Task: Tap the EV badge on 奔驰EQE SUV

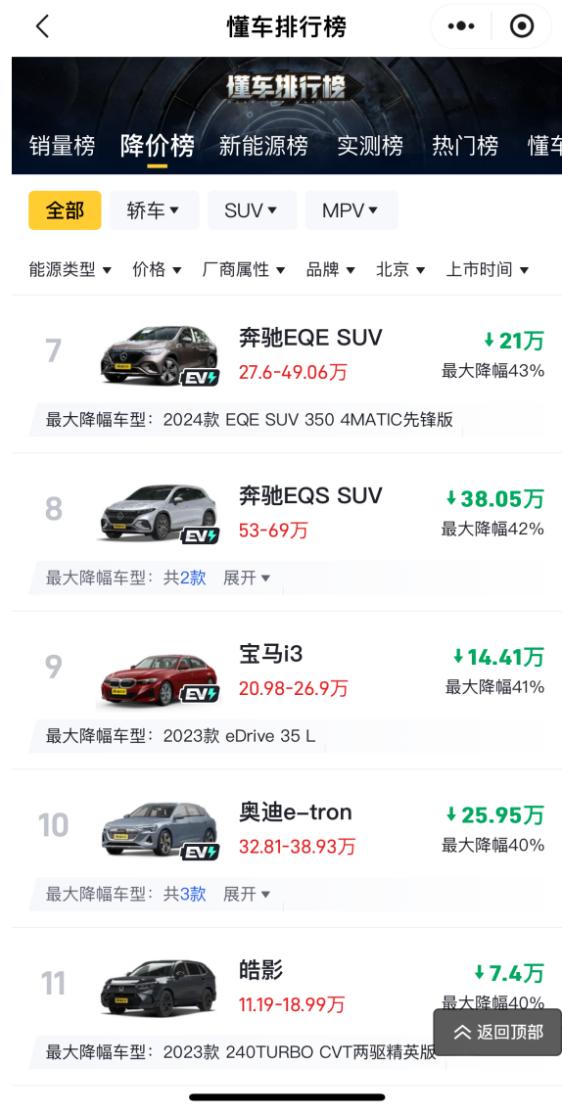Action: pyautogui.click(x=199, y=377)
